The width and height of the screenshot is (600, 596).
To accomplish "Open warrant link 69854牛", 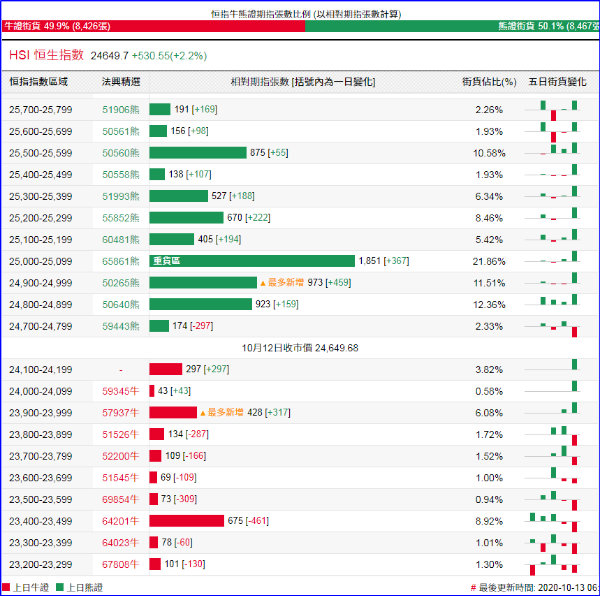I will 120,500.
